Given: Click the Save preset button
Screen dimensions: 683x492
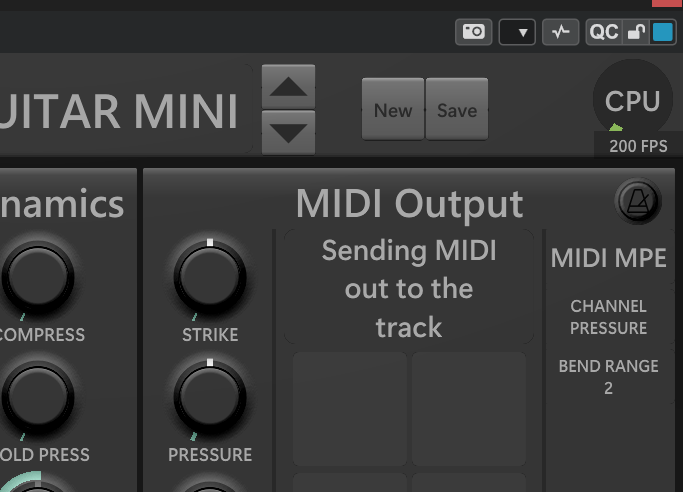Looking at the screenshot, I should pyautogui.click(x=457, y=110).
